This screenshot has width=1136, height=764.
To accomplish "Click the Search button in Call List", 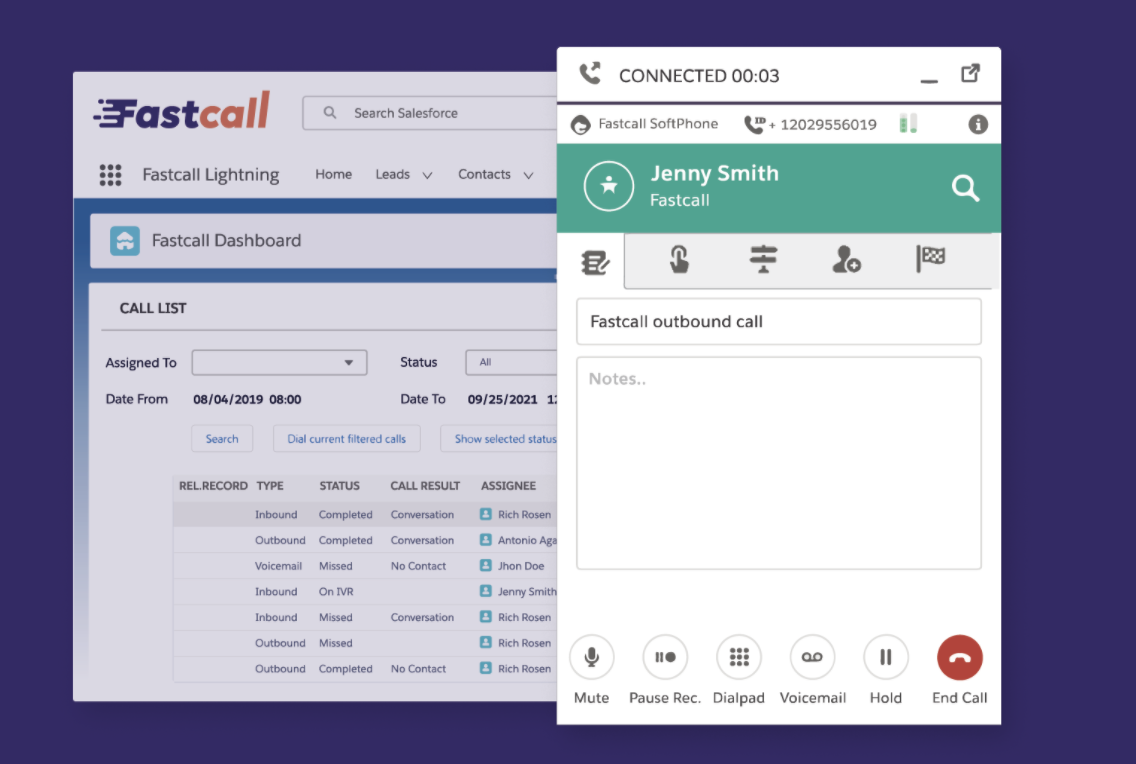I will tap(222, 438).
